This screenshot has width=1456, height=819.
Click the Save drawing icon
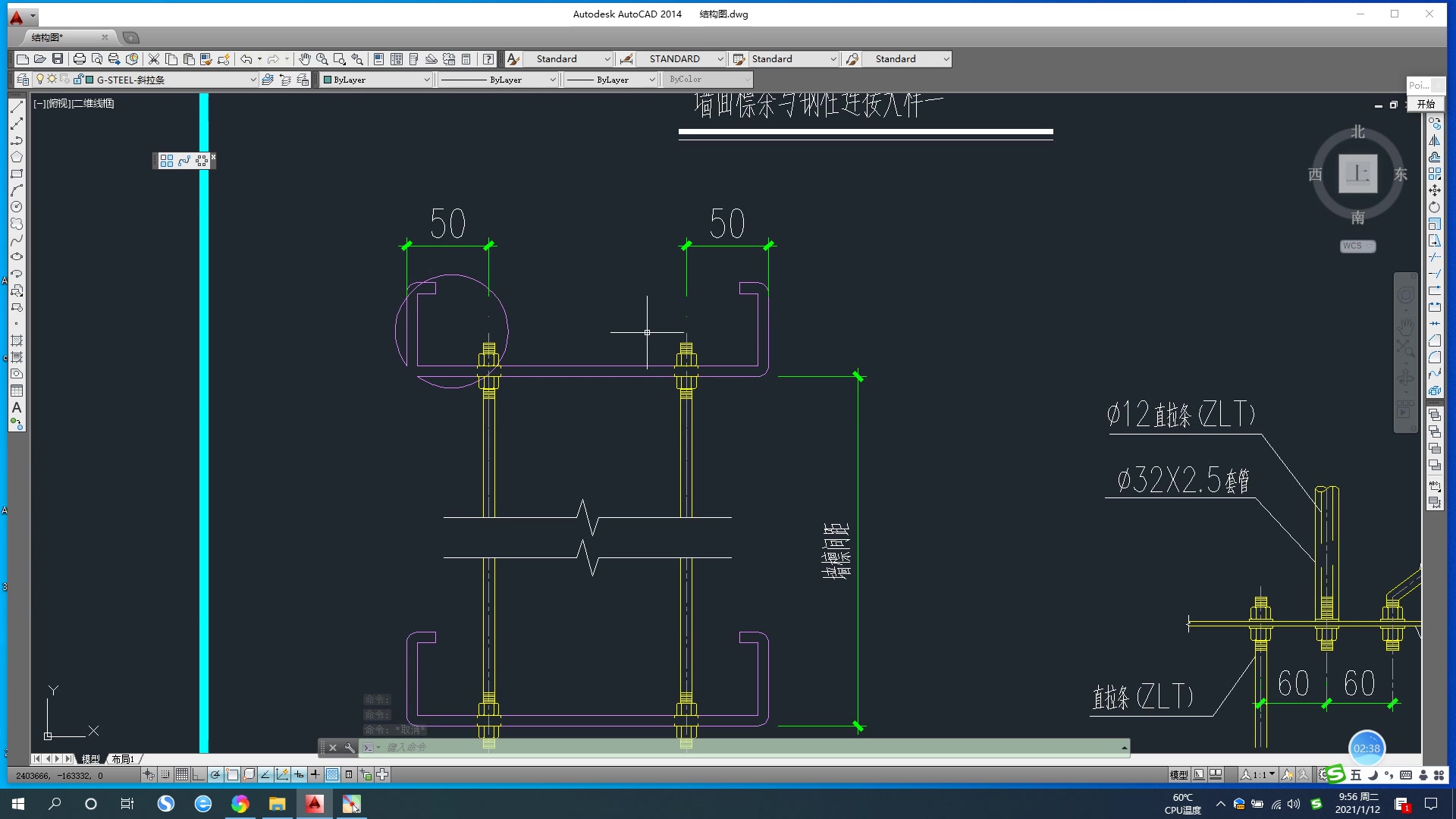pyautogui.click(x=58, y=59)
